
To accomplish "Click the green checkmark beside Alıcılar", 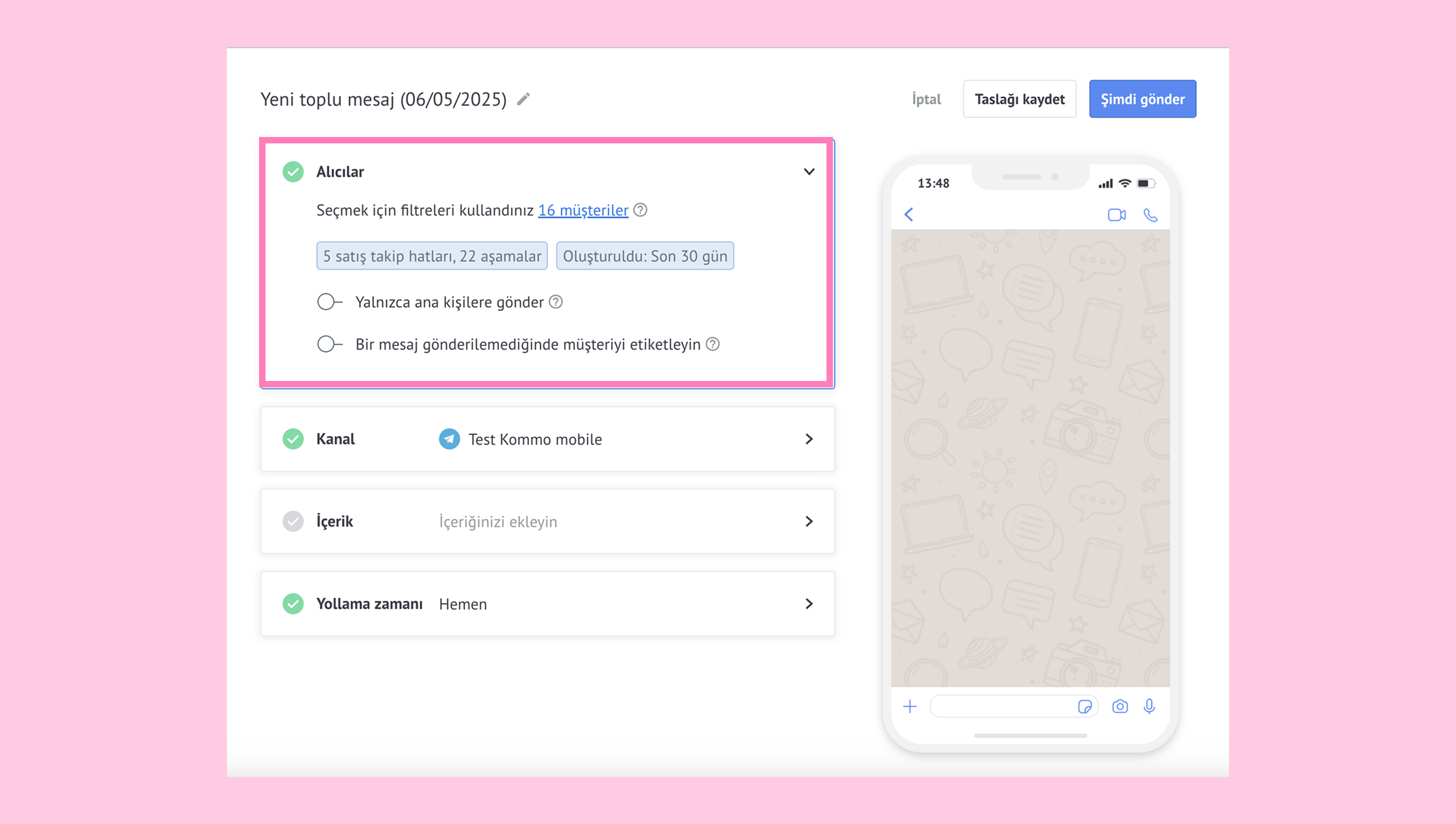I will pos(293,171).
